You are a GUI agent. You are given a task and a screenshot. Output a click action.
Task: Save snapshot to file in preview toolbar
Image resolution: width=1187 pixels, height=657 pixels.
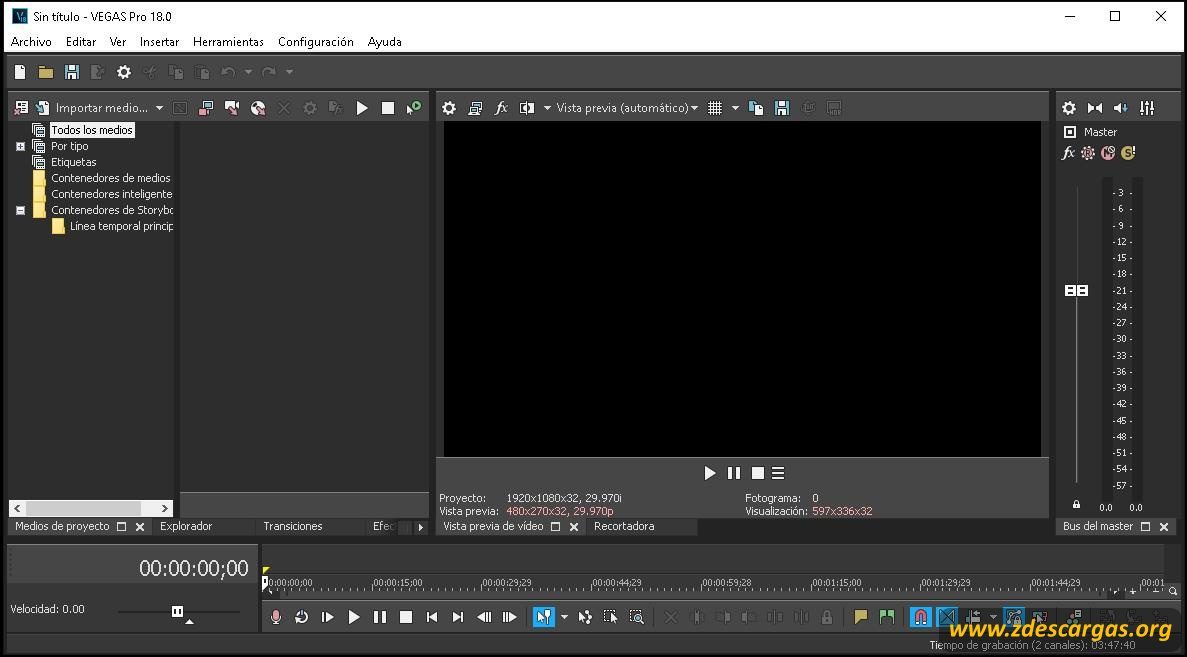point(782,108)
